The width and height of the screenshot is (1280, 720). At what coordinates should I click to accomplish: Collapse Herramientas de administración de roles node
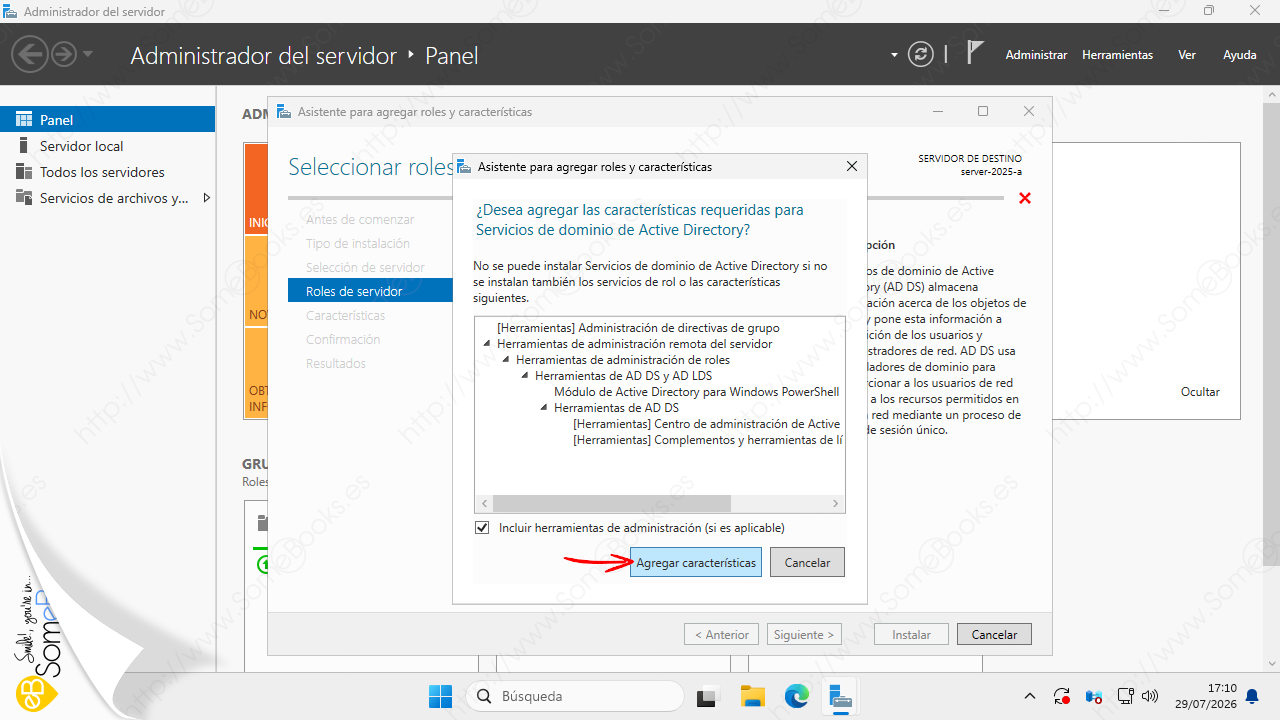click(x=506, y=360)
